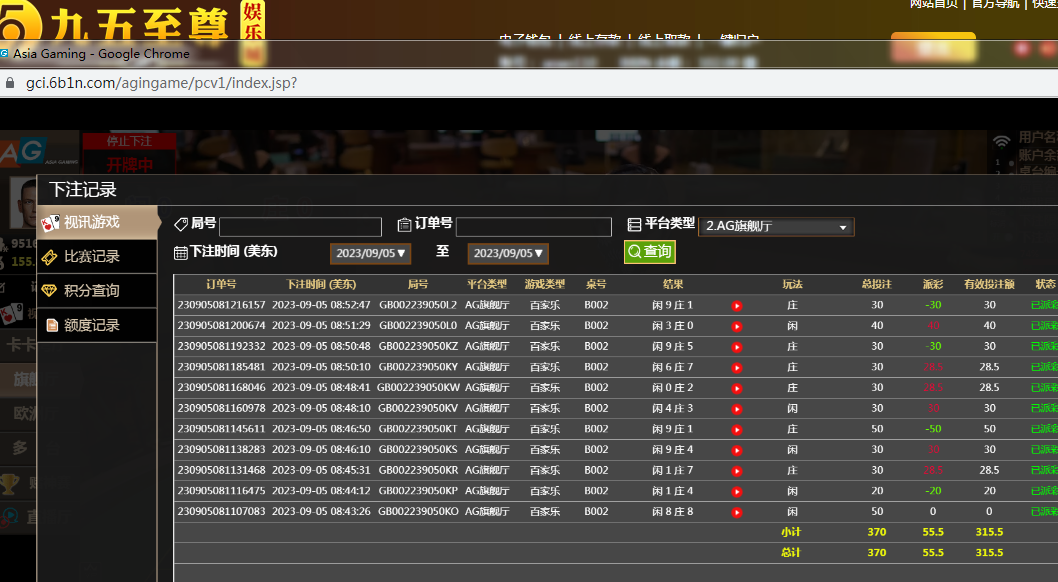Open the end date picker after 至
The width and height of the screenshot is (1058, 582).
click(509, 254)
